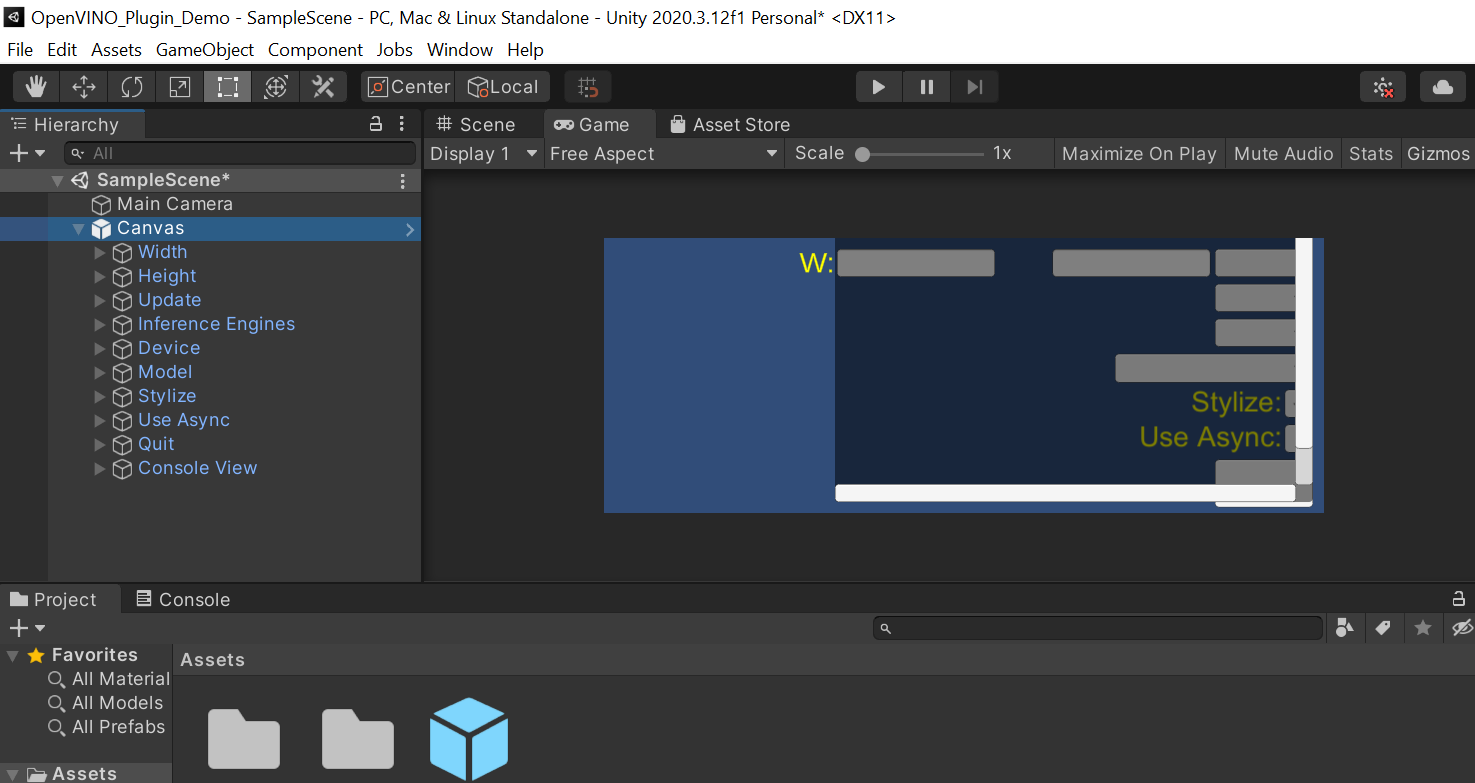Screen dimensions: 1475x783
Task: Open the GameObject menu
Action: click(205, 50)
